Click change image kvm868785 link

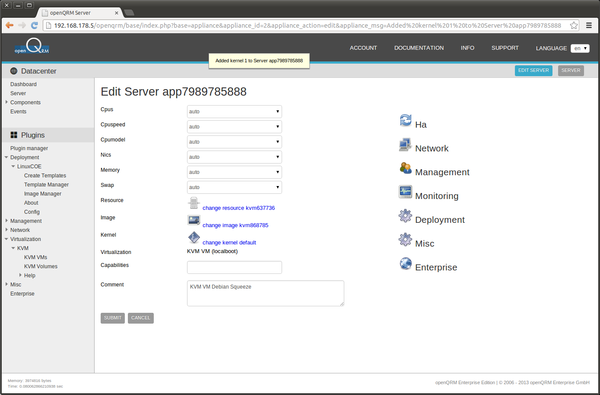tap(235, 225)
